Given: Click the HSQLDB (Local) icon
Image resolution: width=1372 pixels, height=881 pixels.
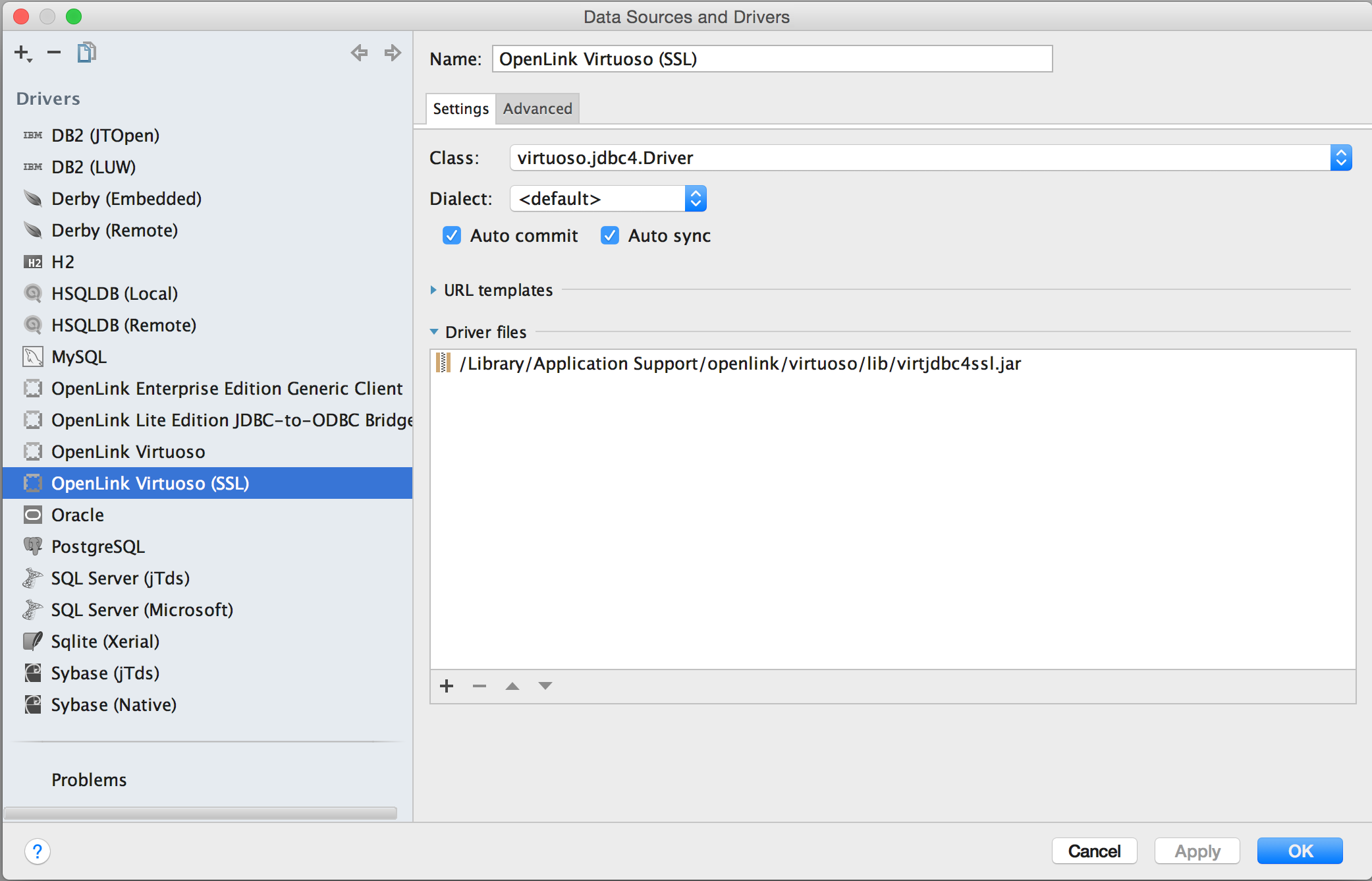Looking at the screenshot, I should click(33, 293).
